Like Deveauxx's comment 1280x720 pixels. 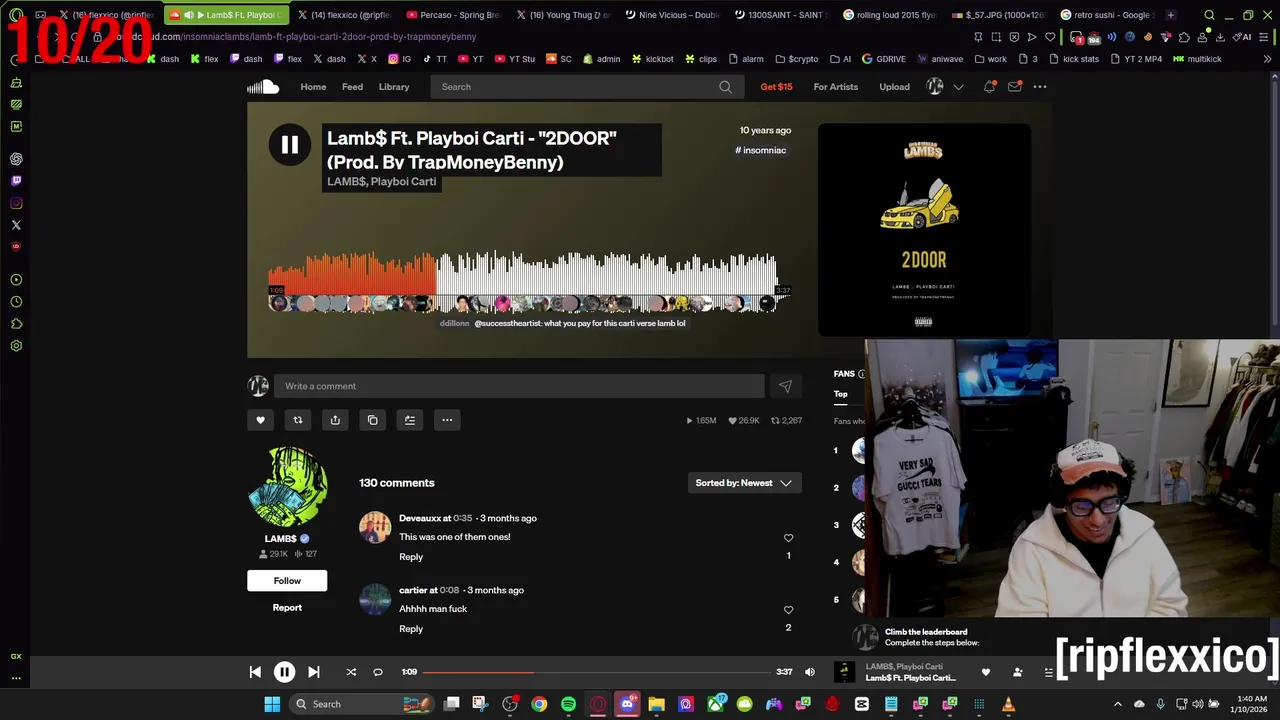[x=788, y=538]
